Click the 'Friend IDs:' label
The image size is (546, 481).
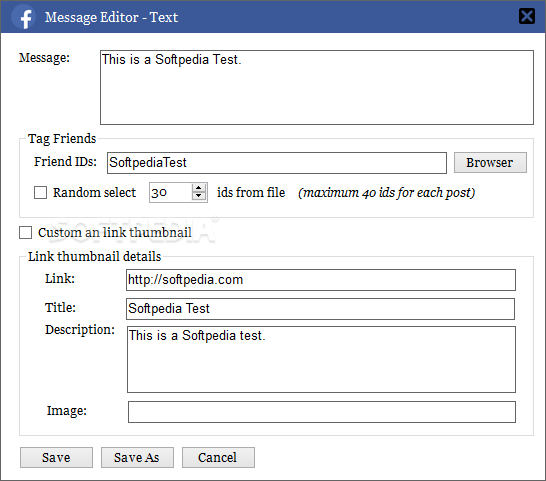(x=65, y=162)
